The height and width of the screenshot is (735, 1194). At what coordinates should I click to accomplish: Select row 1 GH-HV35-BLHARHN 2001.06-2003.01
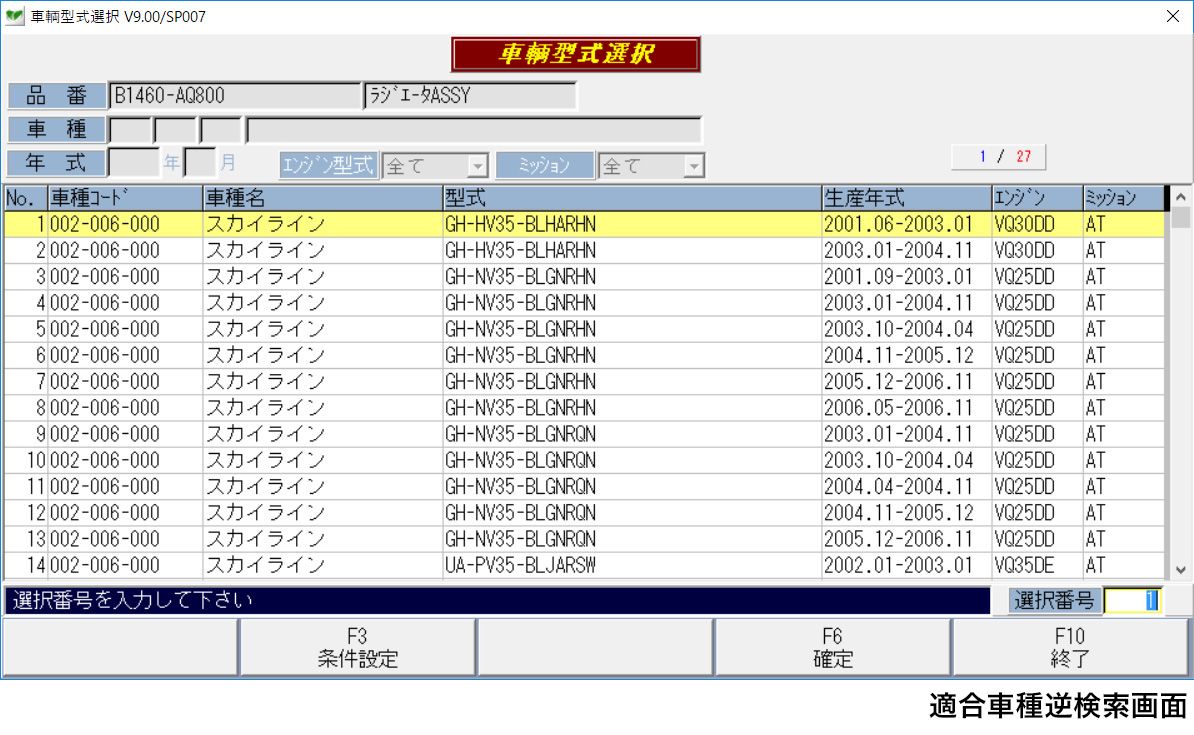[x=584, y=225]
